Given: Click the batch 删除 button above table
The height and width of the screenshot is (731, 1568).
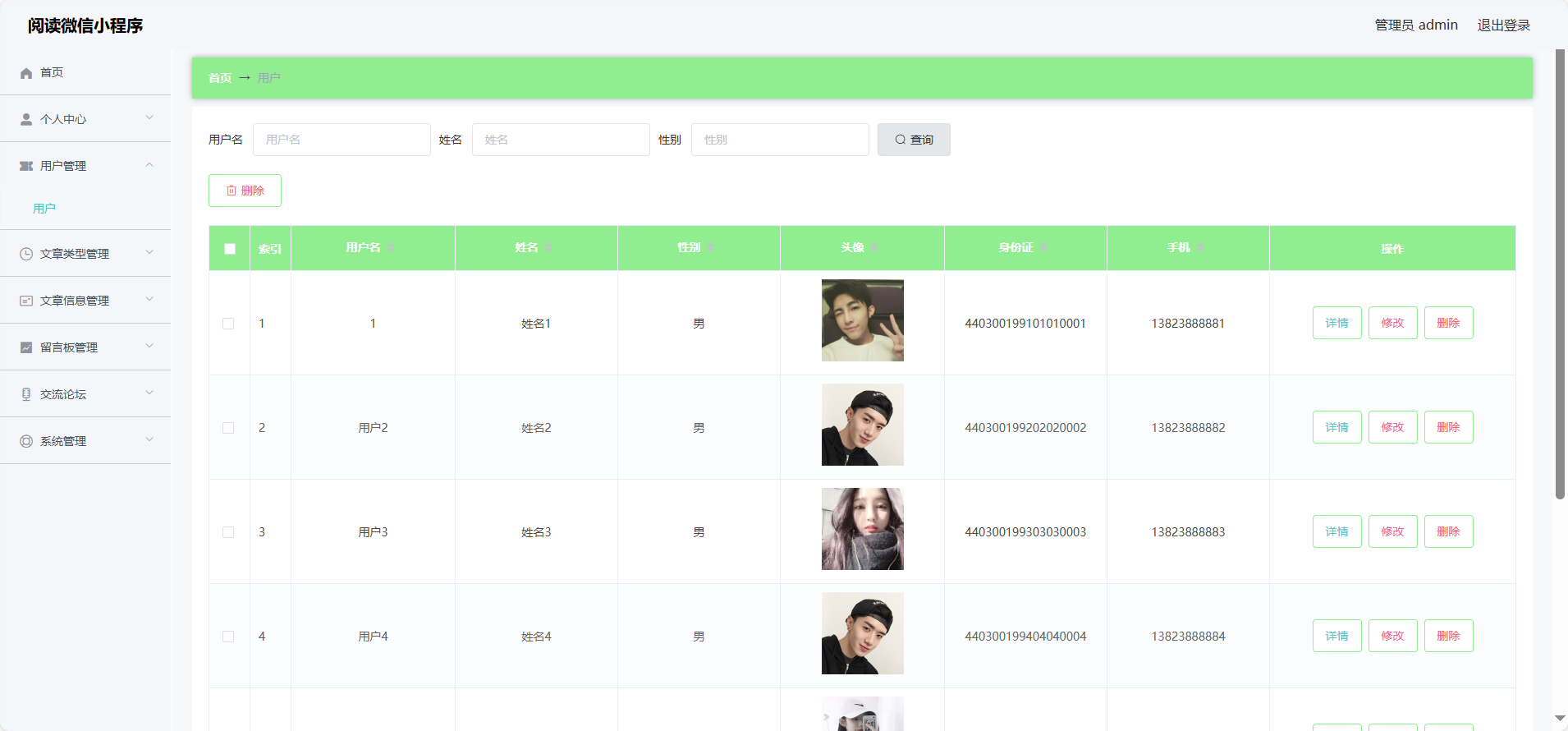Looking at the screenshot, I should coord(245,191).
